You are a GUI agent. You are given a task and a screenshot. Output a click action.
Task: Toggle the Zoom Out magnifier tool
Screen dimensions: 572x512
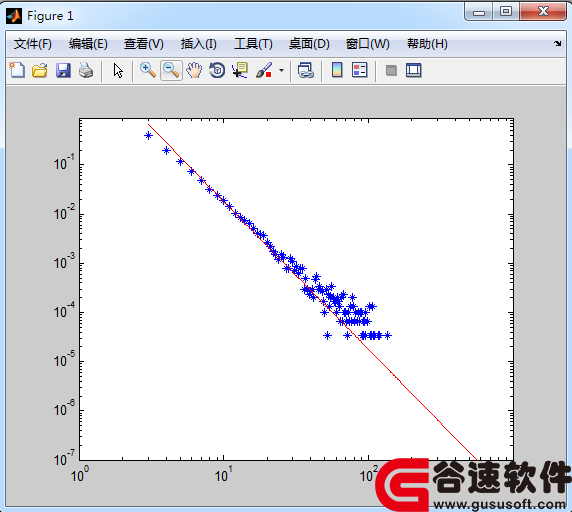[x=171, y=70]
